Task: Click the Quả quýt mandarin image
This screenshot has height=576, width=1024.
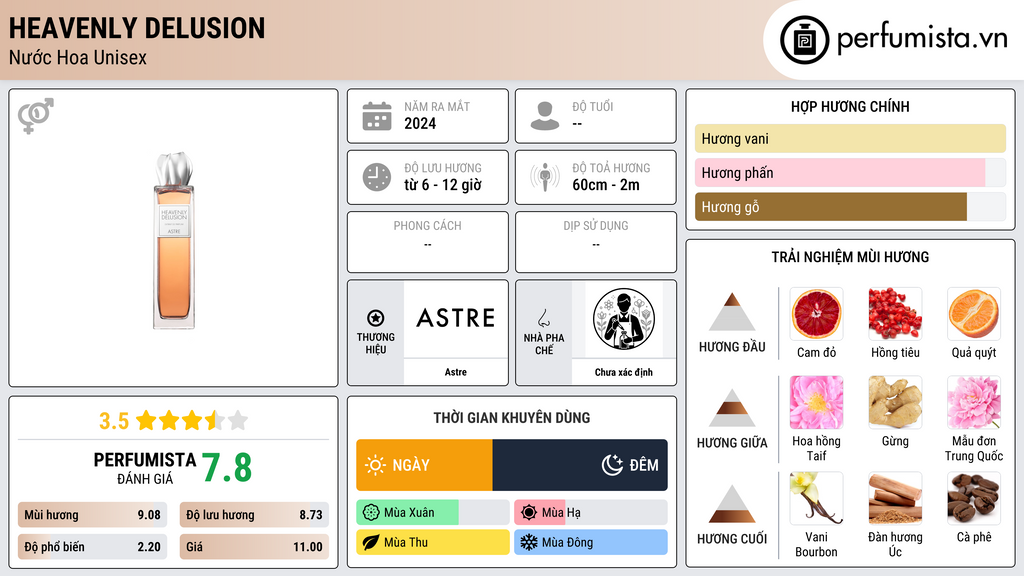Action: [x=974, y=314]
